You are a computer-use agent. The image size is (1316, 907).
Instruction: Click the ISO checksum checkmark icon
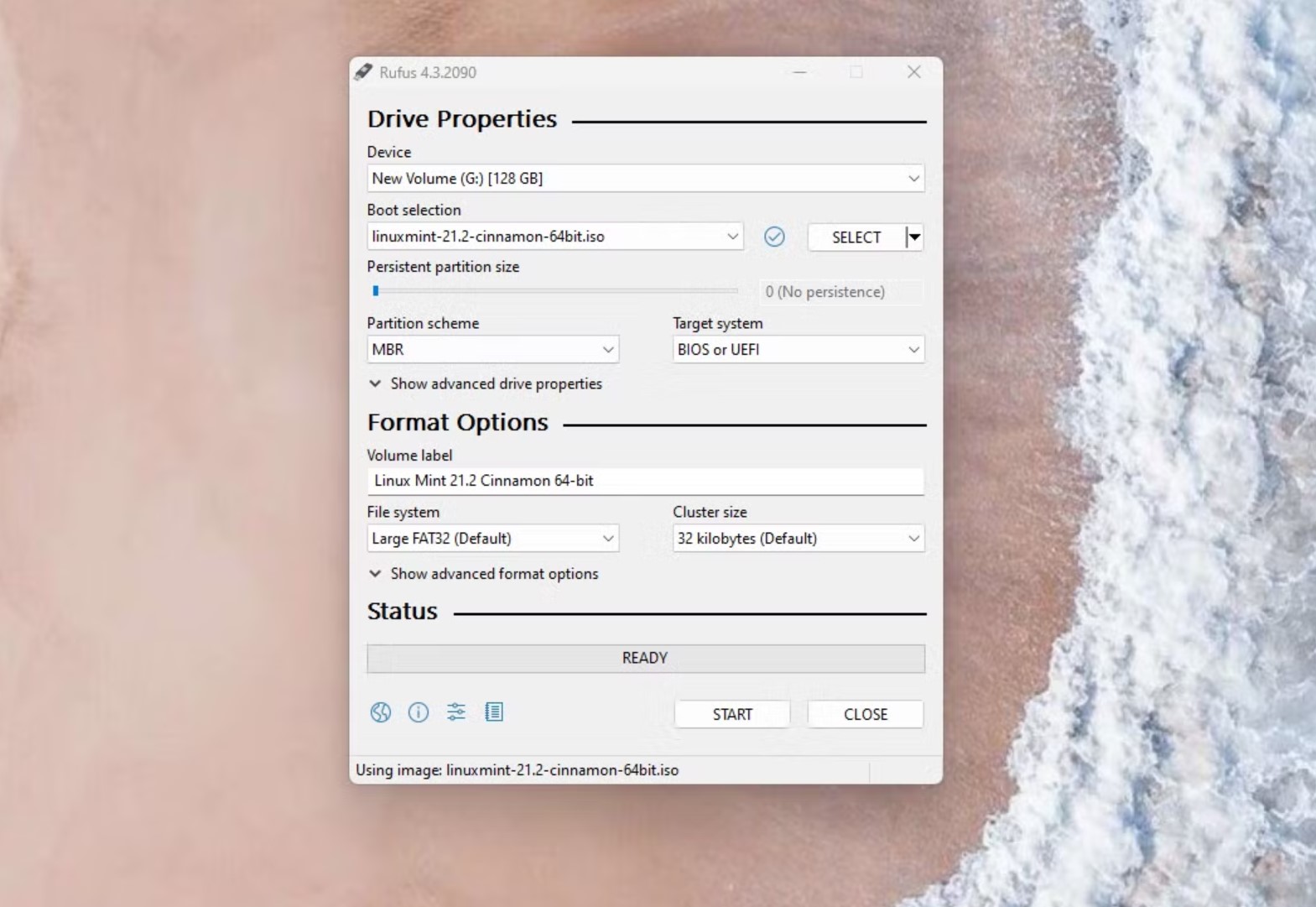click(x=774, y=237)
